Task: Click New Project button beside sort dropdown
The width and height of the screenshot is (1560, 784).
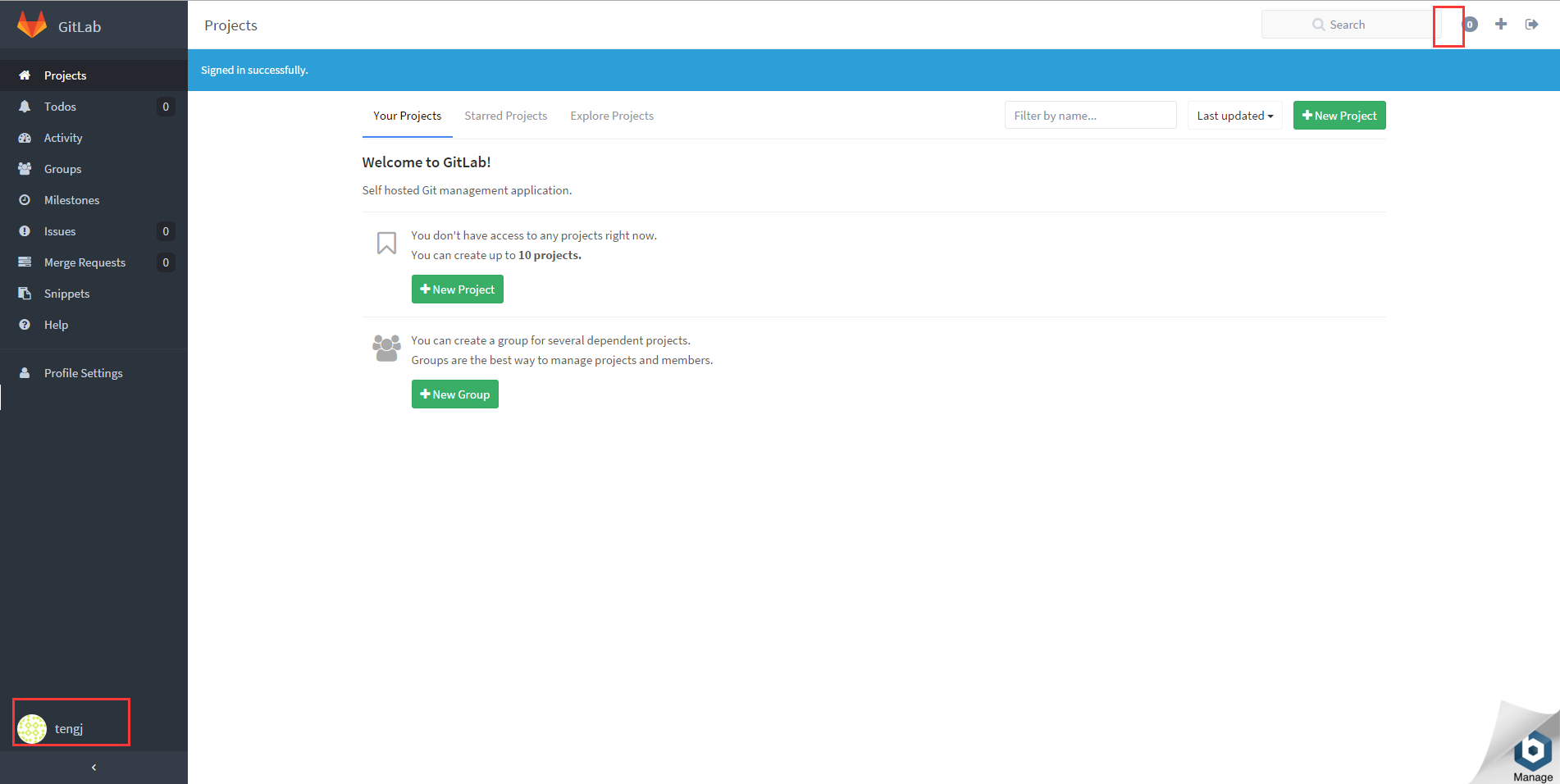Action: click(x=1339, y=116)
